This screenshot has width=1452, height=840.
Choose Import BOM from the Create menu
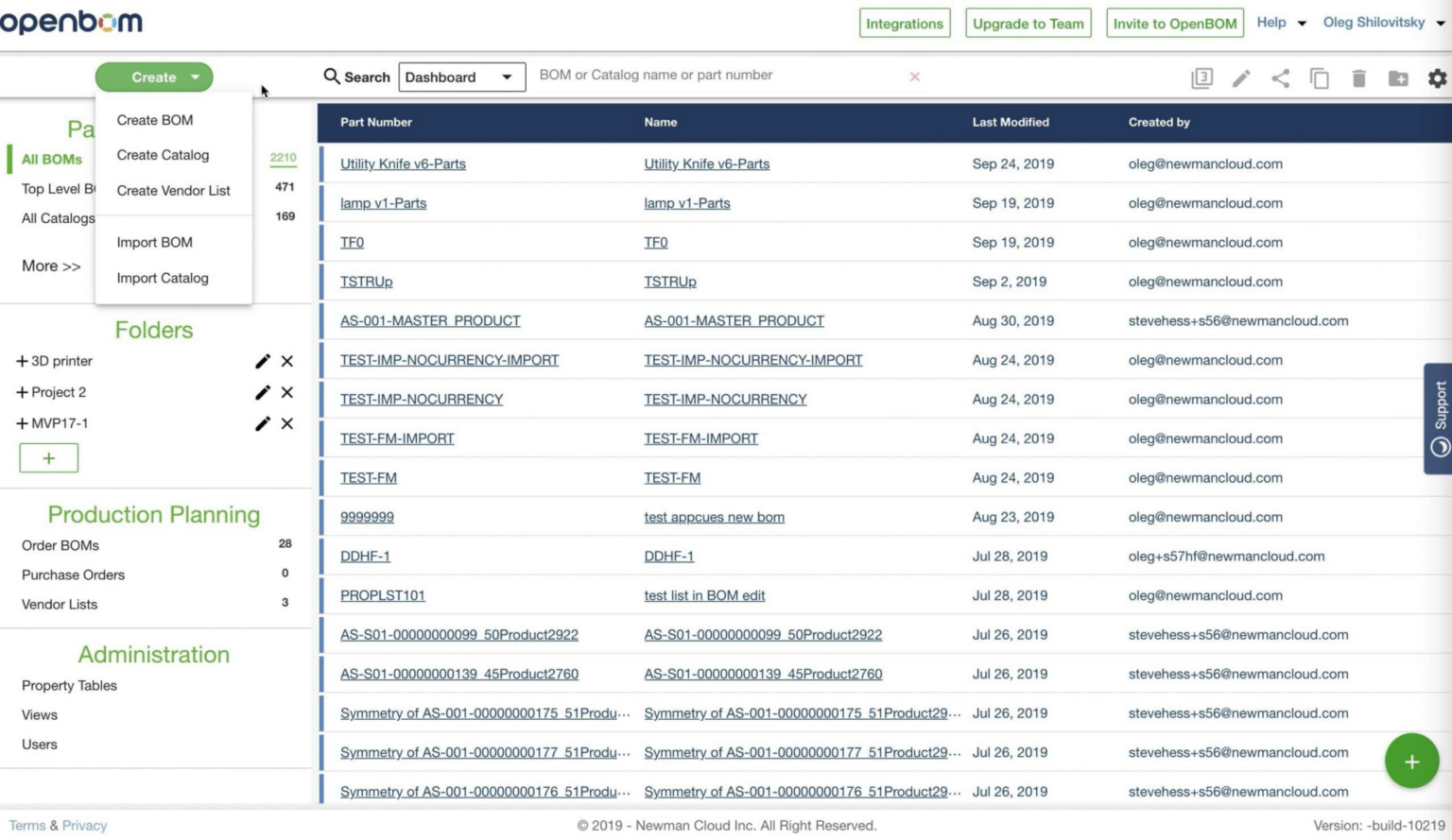tap(154, 242)
